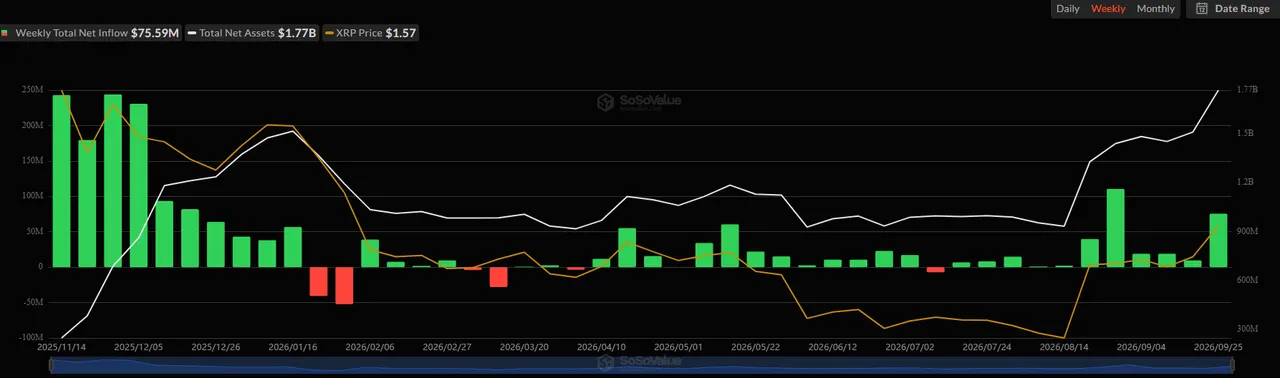Image resolution: width=1280 pixels, height=378 pixels.
Task: Click the x-axis label 2026/05/22
Action: pyautogui.click(x=756, y=347)
